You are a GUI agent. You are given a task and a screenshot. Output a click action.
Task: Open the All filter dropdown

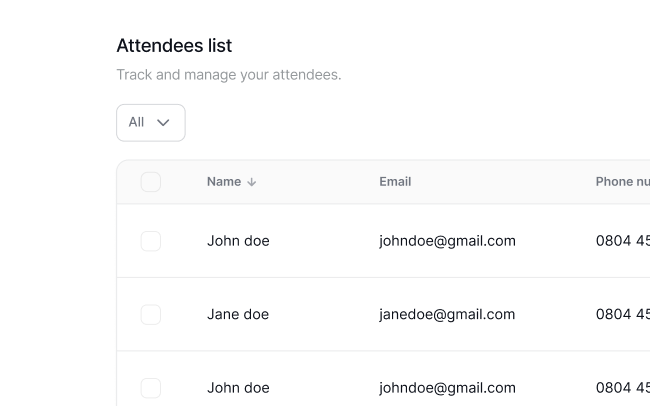pos(151,123)
